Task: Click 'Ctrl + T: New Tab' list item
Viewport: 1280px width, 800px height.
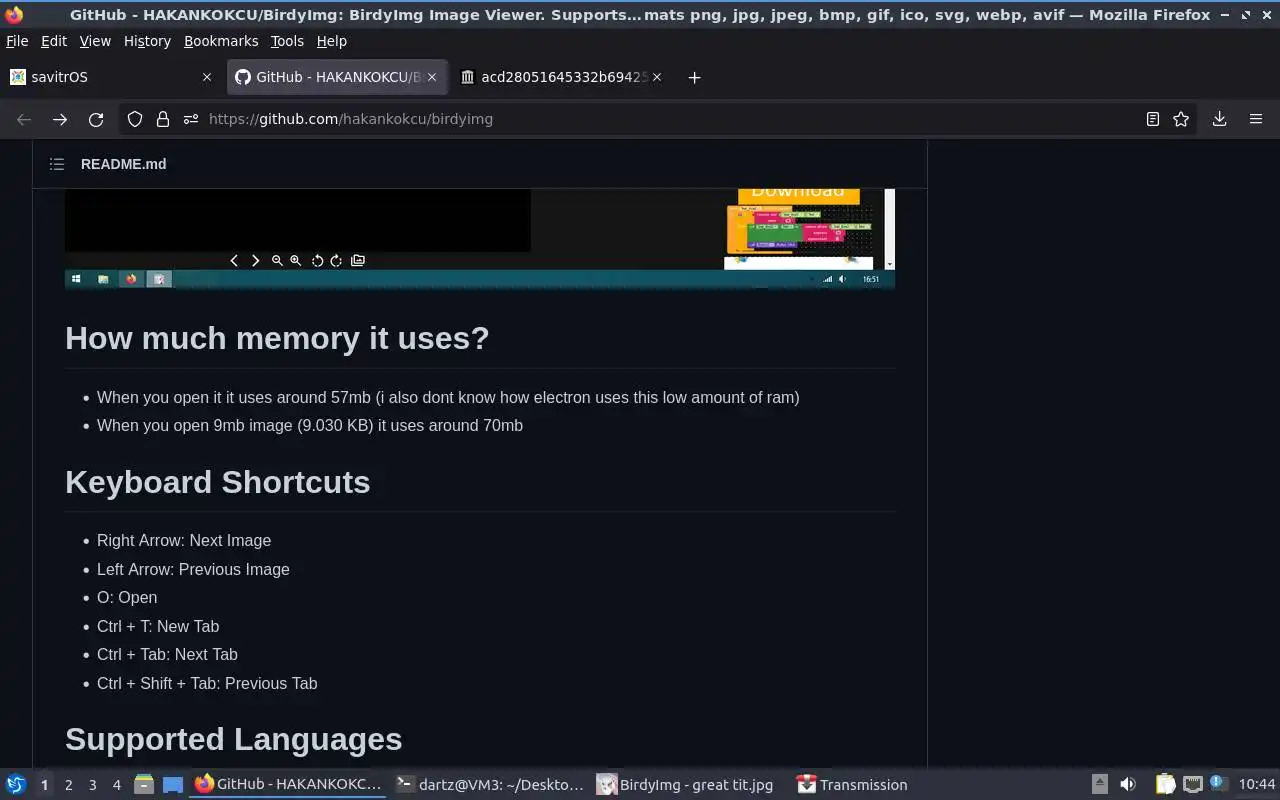Action: coord(158,626)
